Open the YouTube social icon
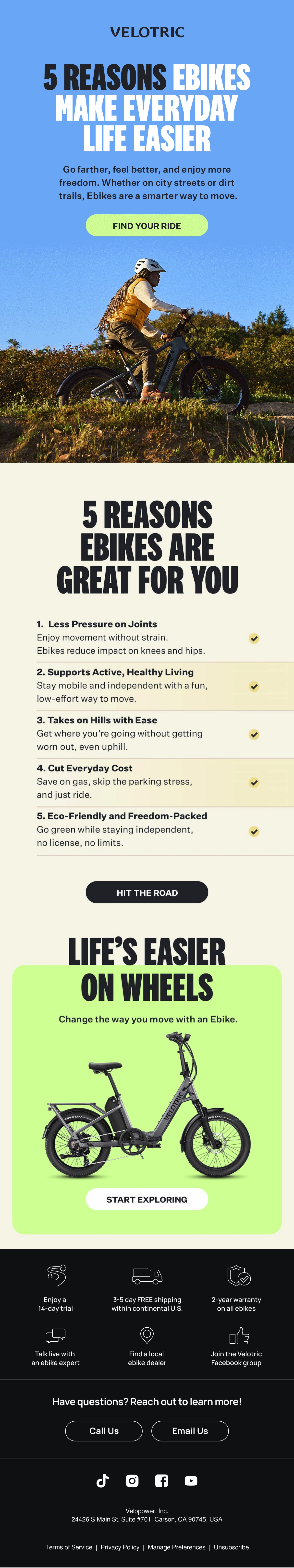Screen dimensions: 294x1568 point(191,1481)
